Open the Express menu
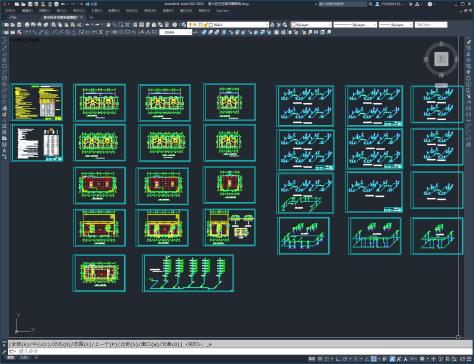The height and width of the screenshot is (364, 474). click(222, 11)
